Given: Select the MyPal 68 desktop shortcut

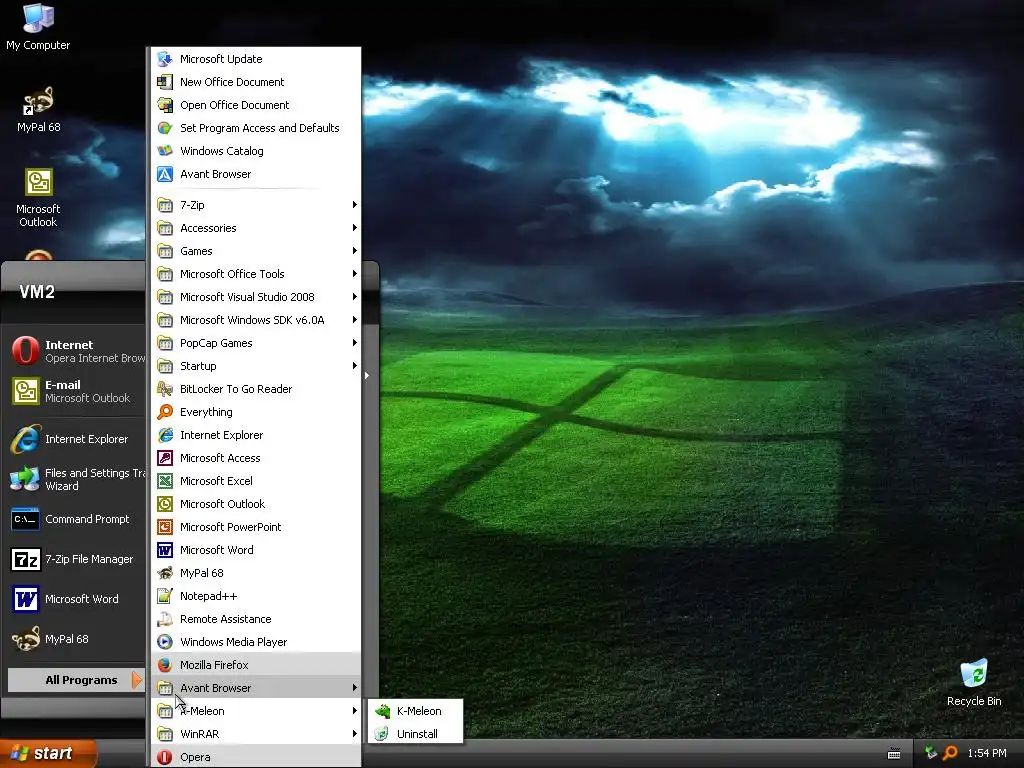Looking at the screenshot, I should pyautogui.click(x=39, y=110).
